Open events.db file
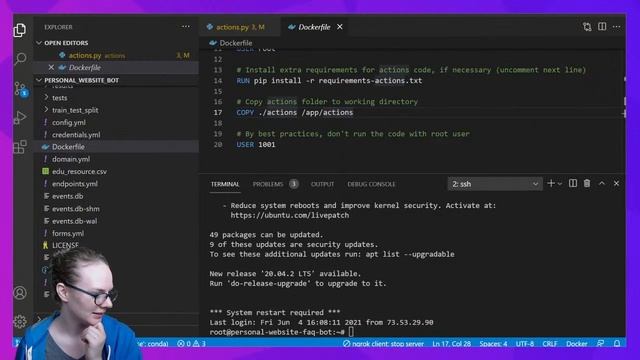The height and width of the screenshot is (360, 640). [x=67, y=196]
